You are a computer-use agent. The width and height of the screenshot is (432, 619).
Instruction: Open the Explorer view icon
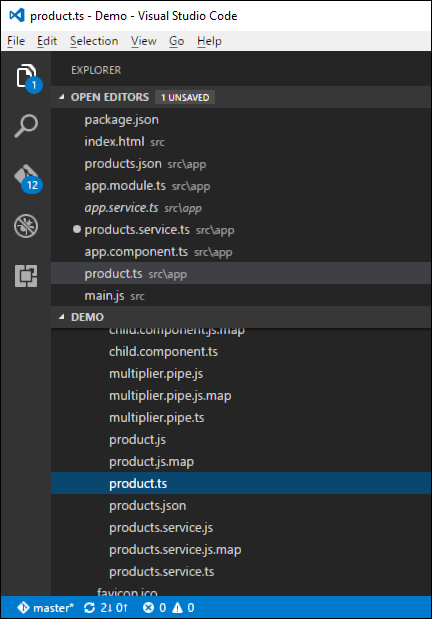26,77
